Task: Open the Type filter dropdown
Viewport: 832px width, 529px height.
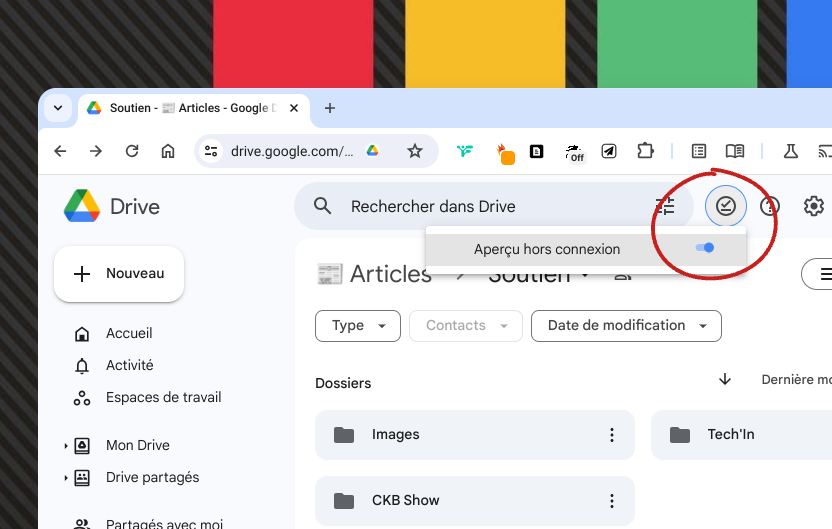Action: tap(358, 326)
